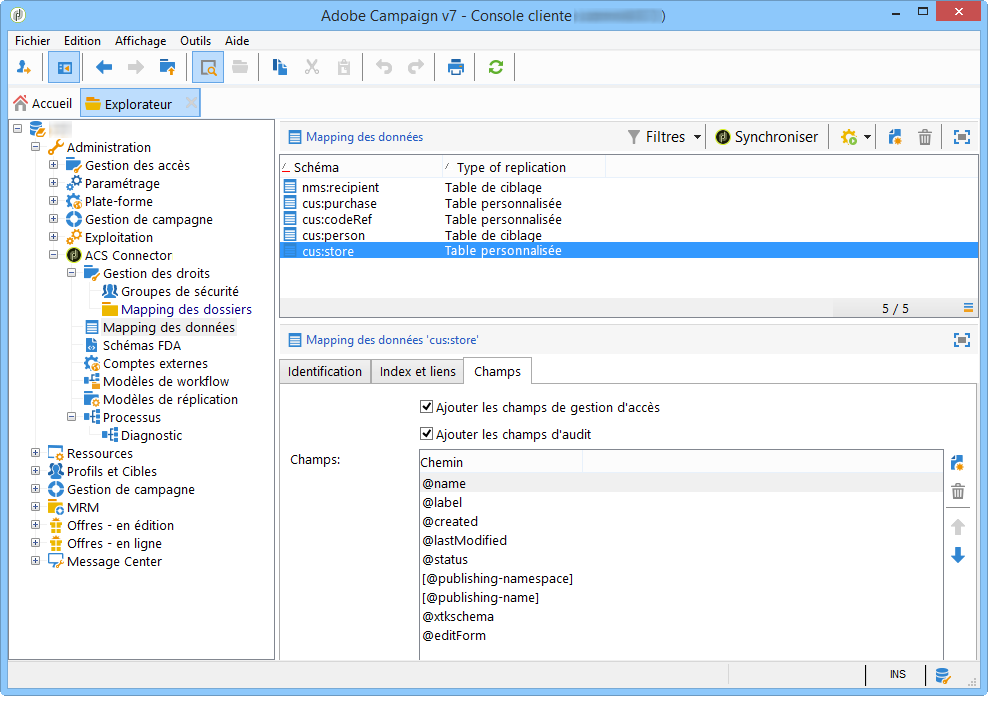Screen dimensions: 1003x707
Task: Click the blue move field down arrow
Action: pos(958,555)
